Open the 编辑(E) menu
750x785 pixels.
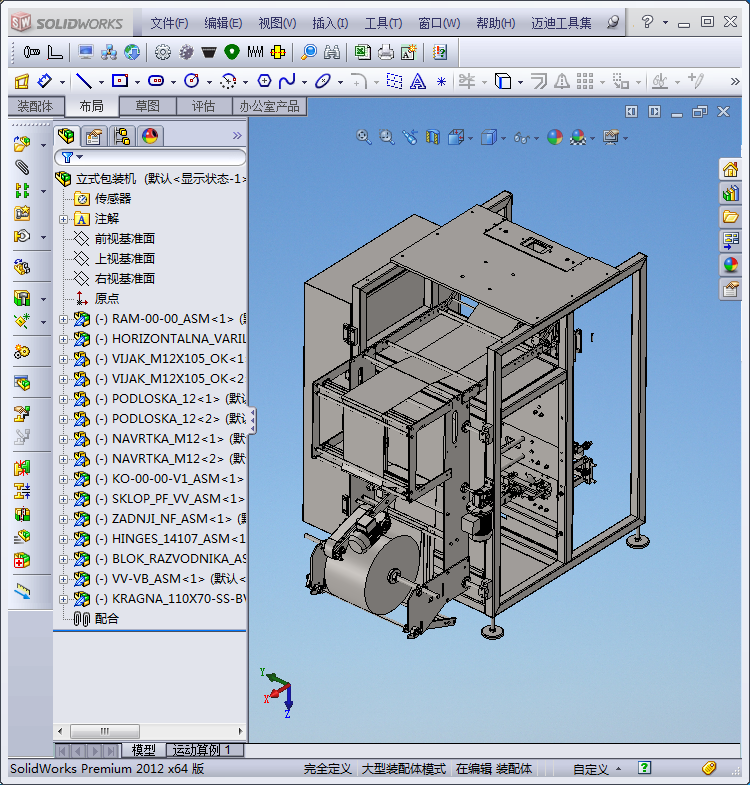click(x=223, y=23)
